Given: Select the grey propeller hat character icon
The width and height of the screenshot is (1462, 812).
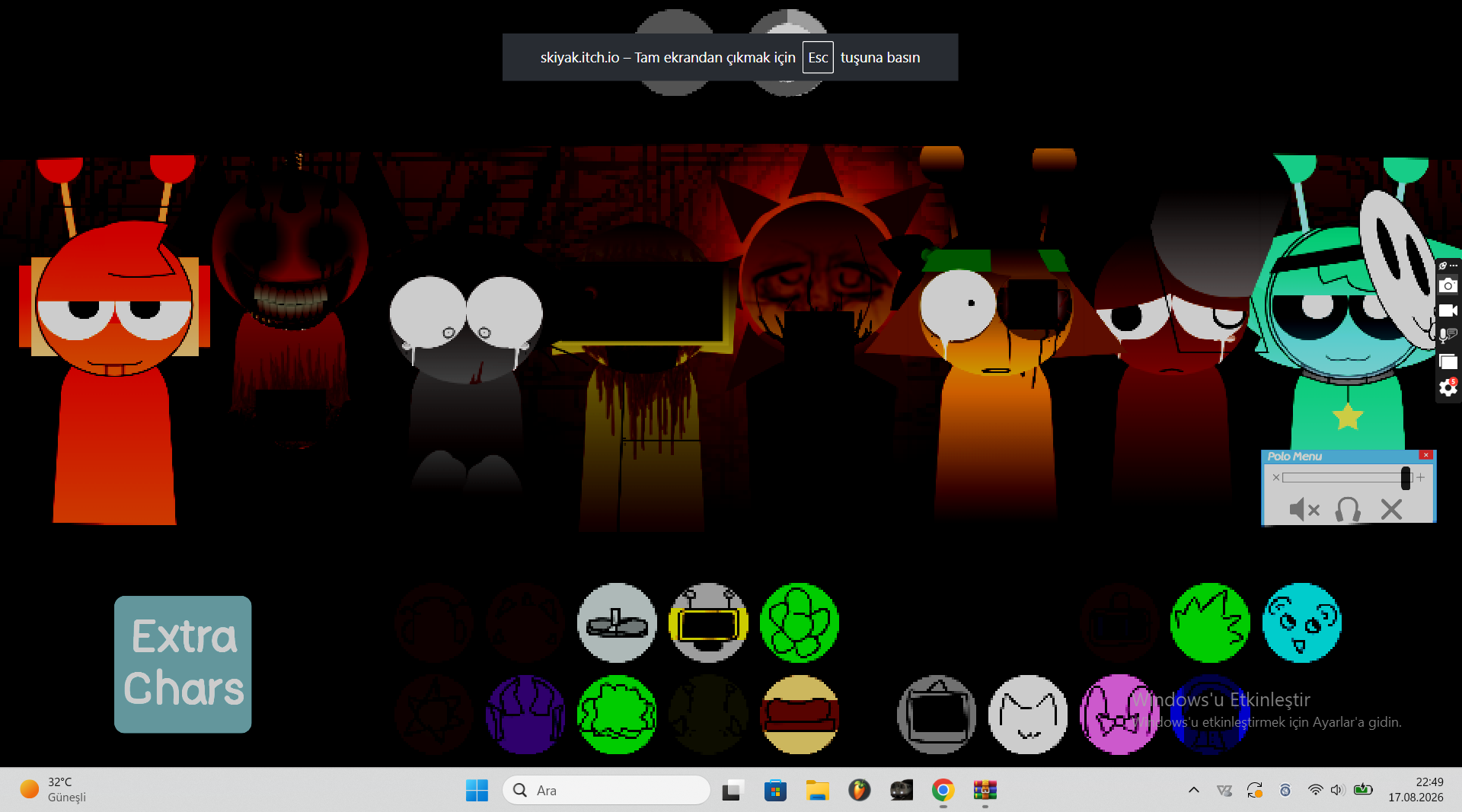Looking at the screenshot, I should 617,623.
